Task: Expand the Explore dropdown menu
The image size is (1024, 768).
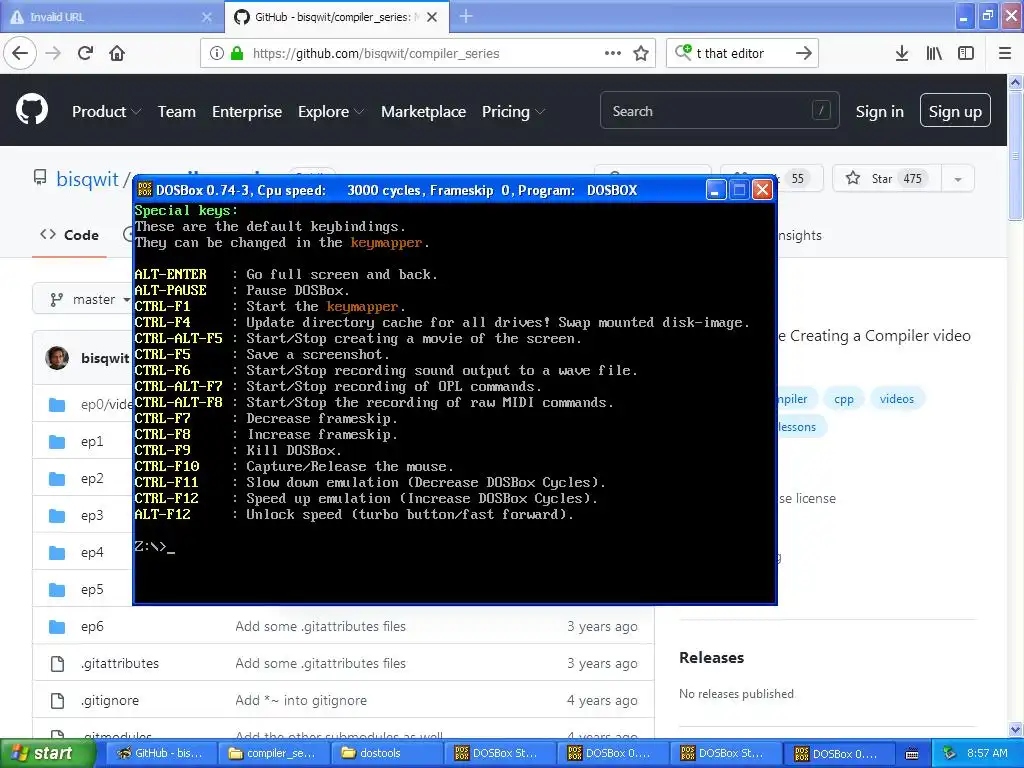Action: (330, 112)
